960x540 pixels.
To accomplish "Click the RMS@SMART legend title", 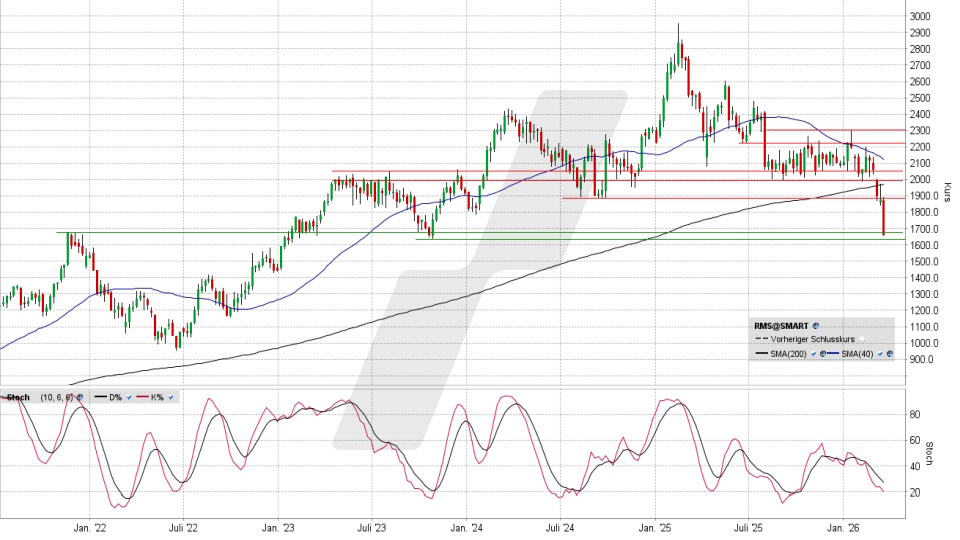I will tap(781, 326).
